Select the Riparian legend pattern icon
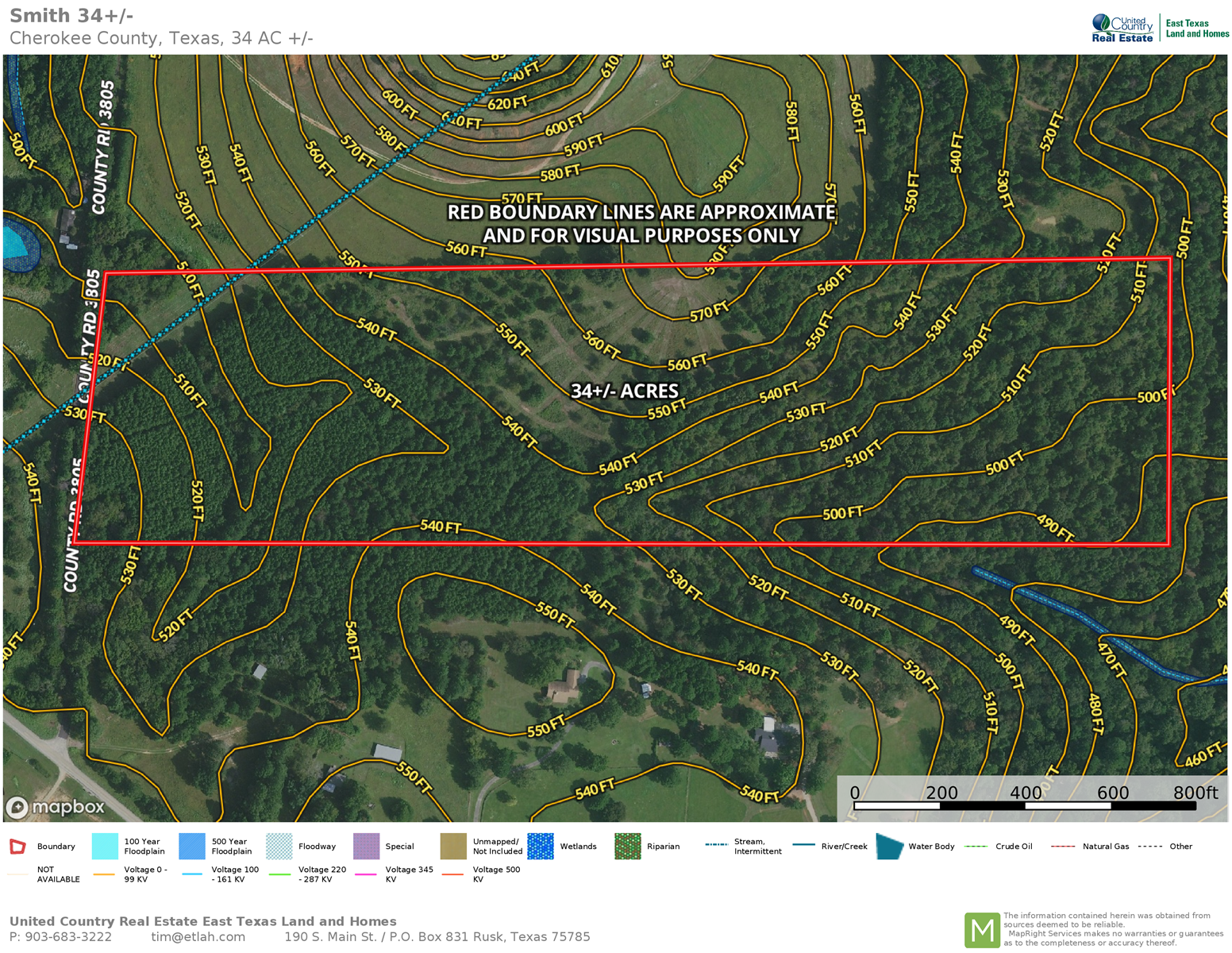Image resolution: width=1232 pixels, height=953 pixels. pyautogui.click(x=627, y=847)
